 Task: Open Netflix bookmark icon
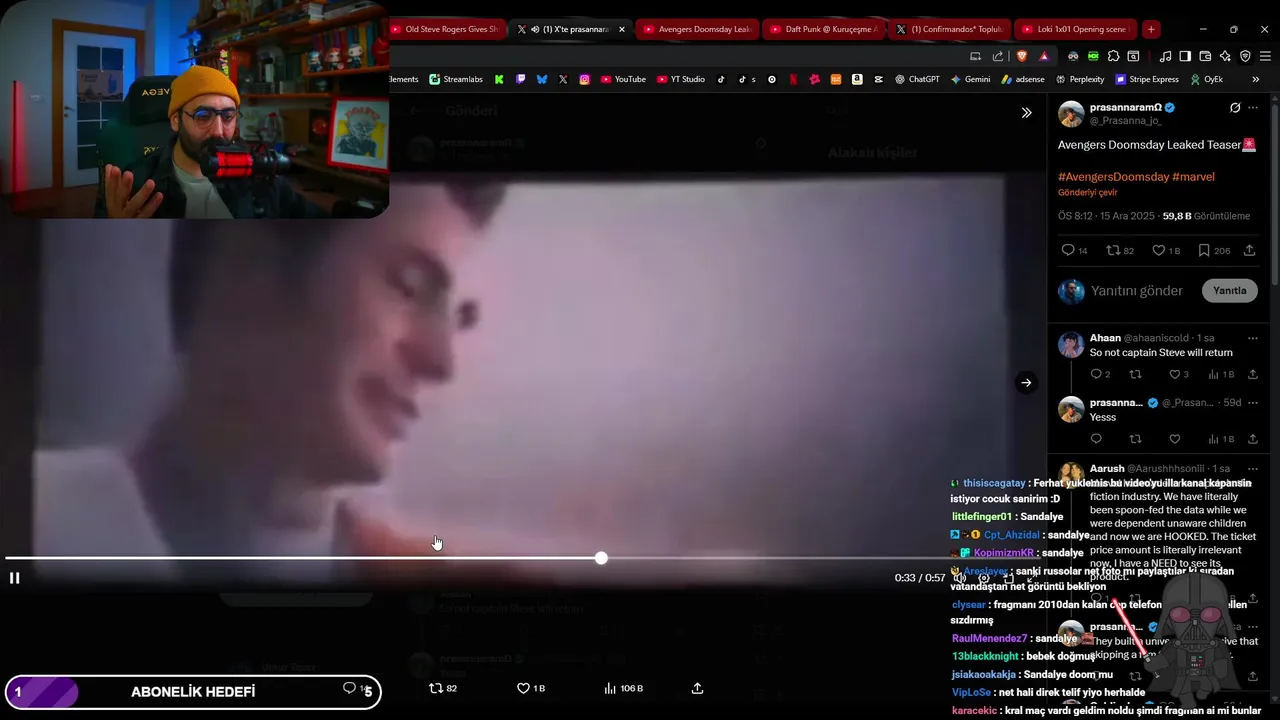point(793,79)
